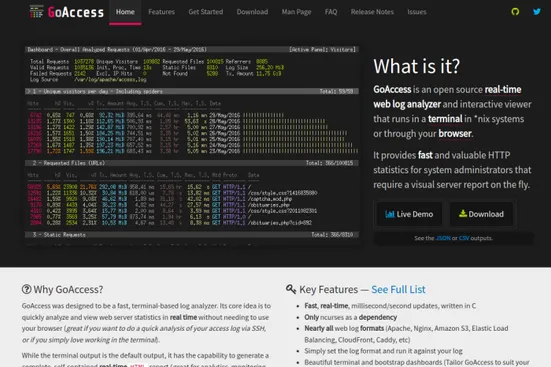Click the GoAccess logo icon

tap(37, 12)
